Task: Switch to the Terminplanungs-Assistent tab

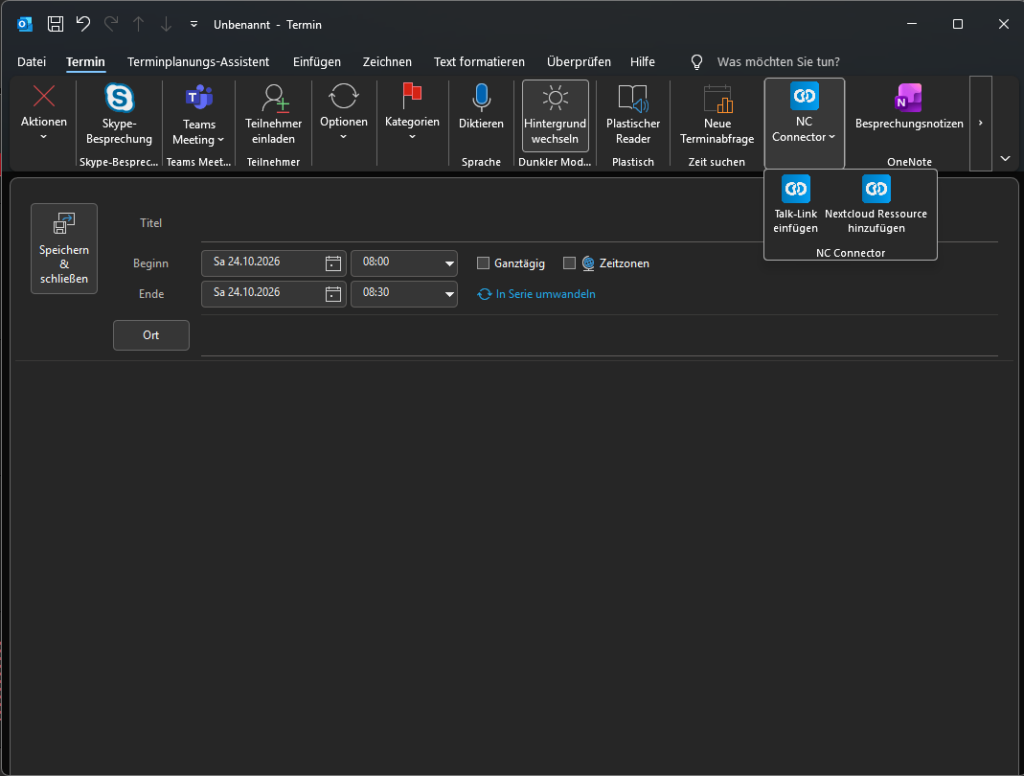Action: coord(198,62)
